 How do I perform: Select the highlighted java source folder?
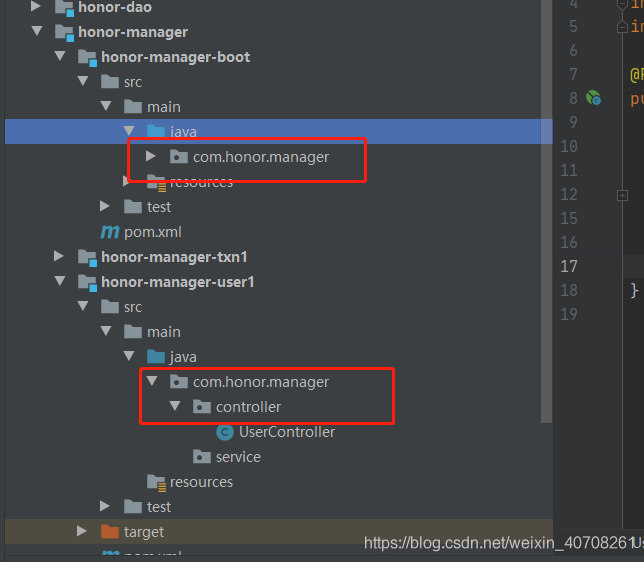[182, 131]
